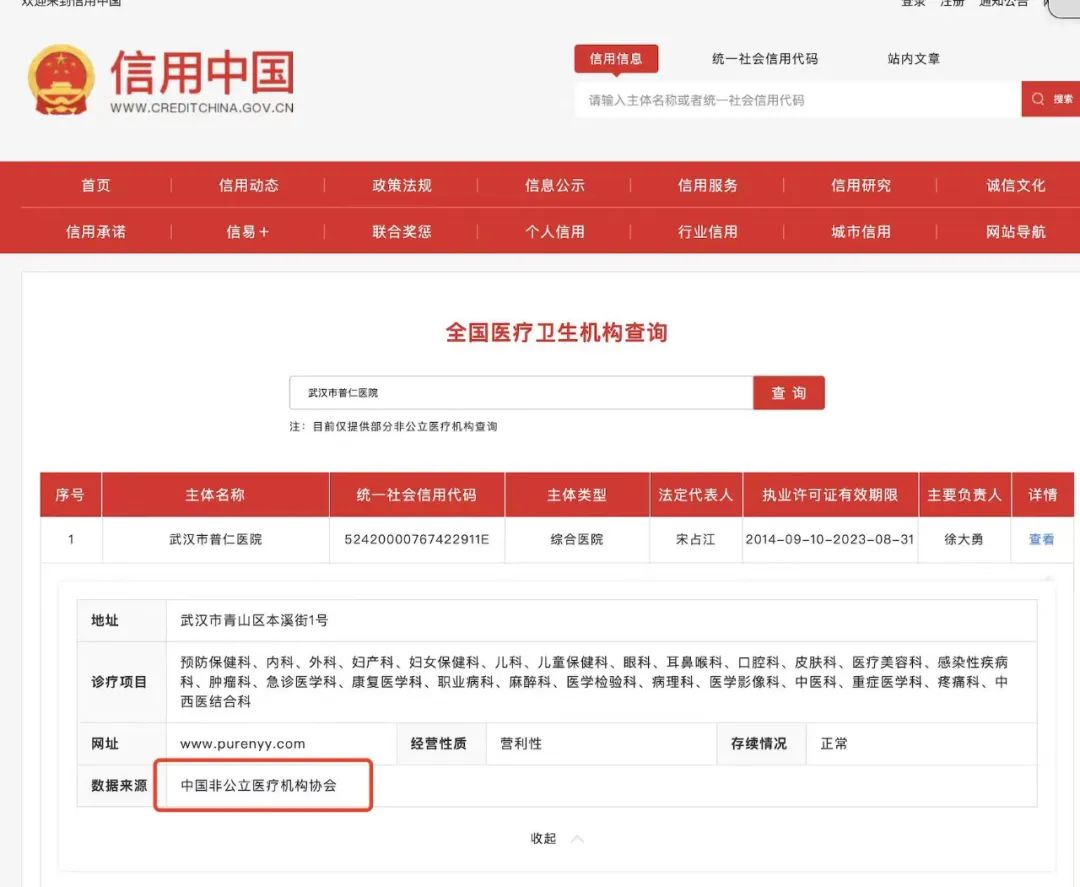This screenshot has height=887, width=1080.
Task: Select the 信用信息 search tab
Action: 616,59
